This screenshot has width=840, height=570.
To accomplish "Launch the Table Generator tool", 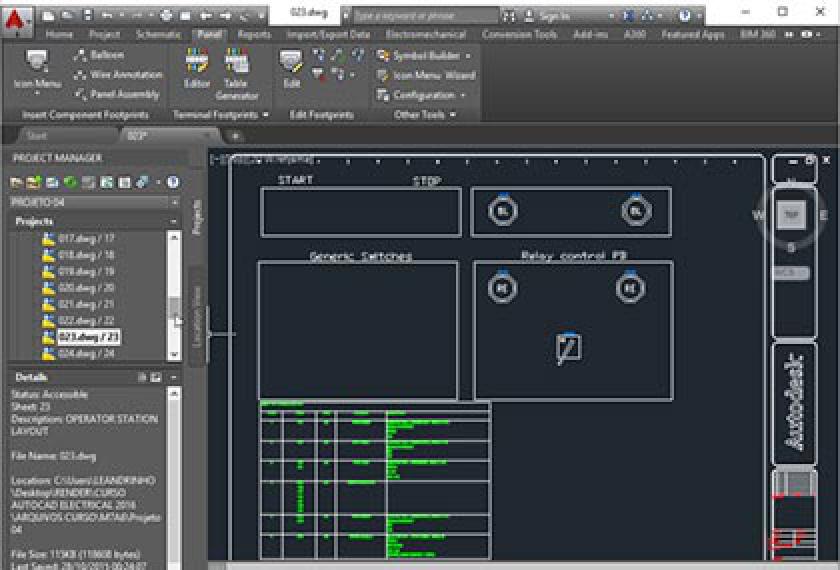I will (x=236, y=73).
